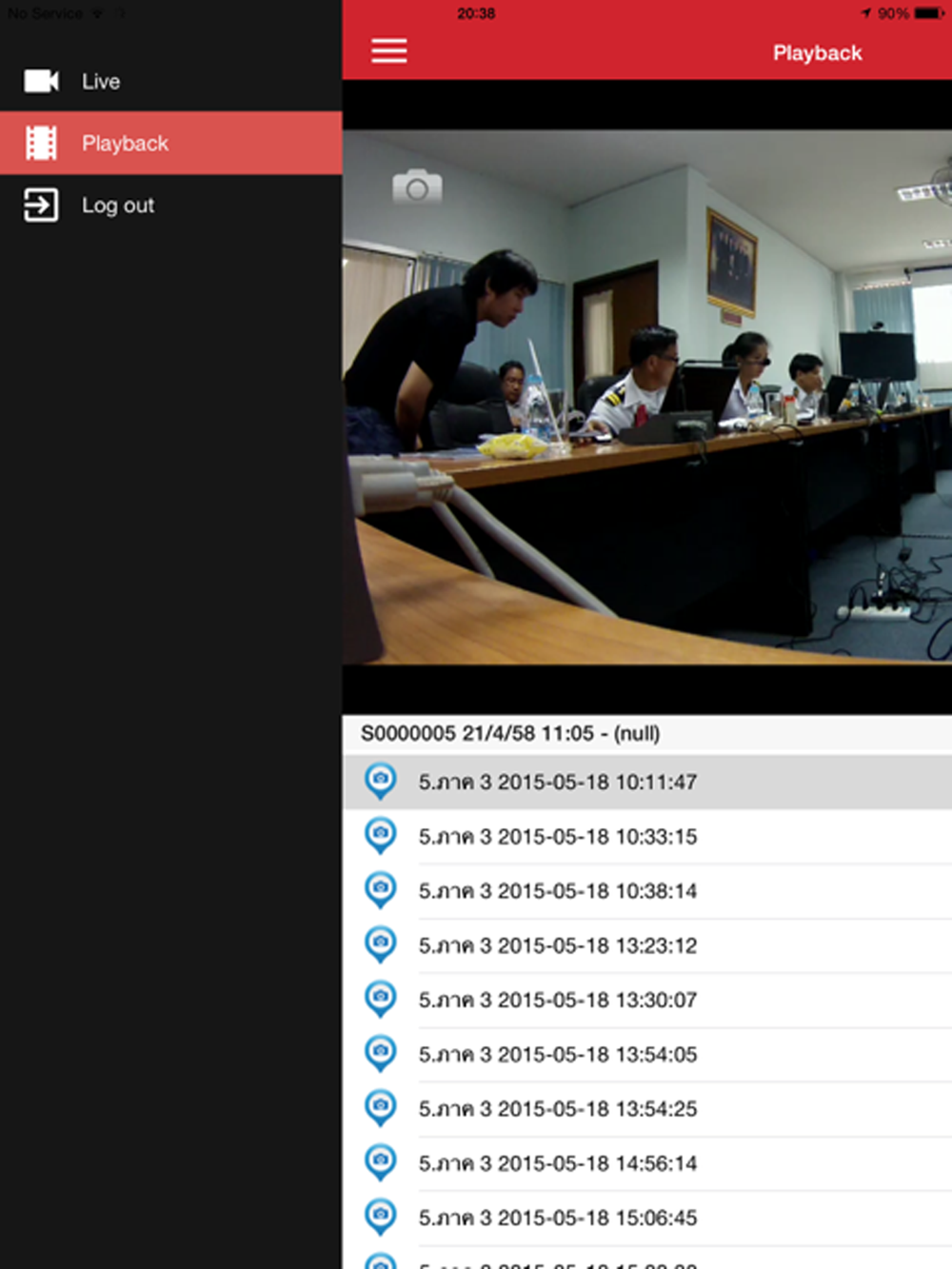Click the Playback film strip icon
The width and height of the screenshot is (952, 1269).
click(41, 144)
